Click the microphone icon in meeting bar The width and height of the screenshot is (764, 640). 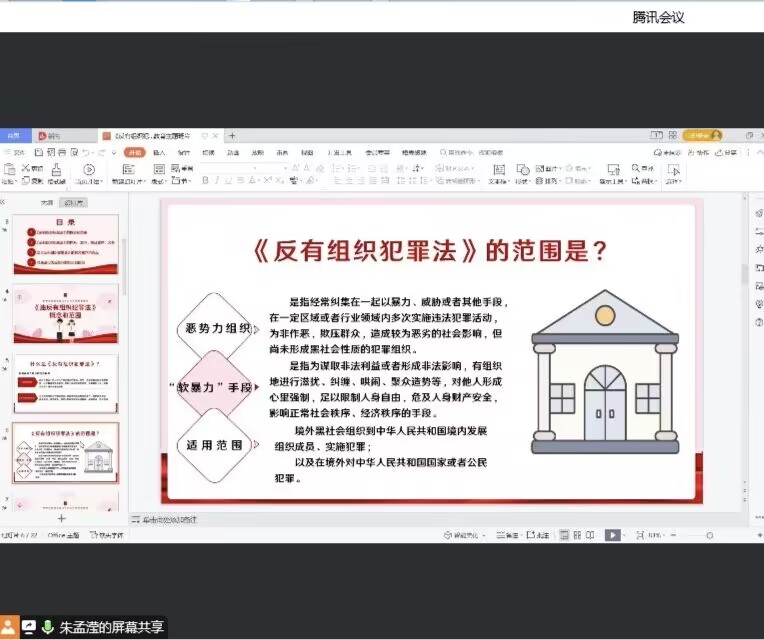pyautogui.click(x=46, y=627)
